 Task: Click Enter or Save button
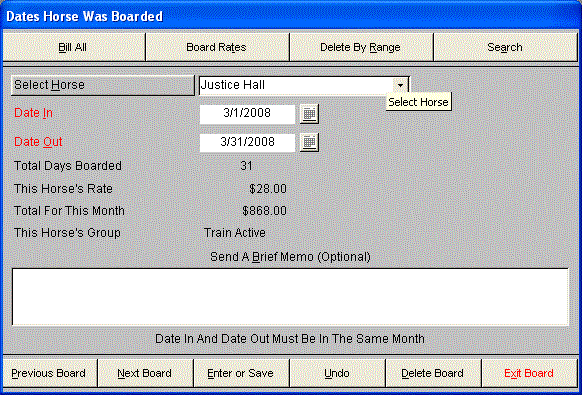(241, 373)
